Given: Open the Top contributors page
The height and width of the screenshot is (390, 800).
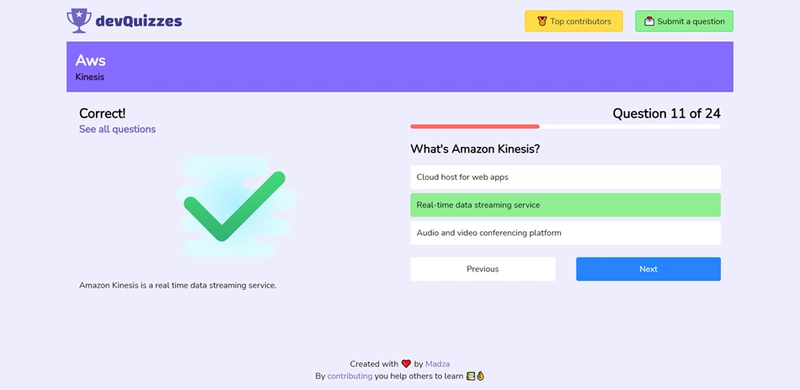Looking at the screenshot, I should coord(573,21).
